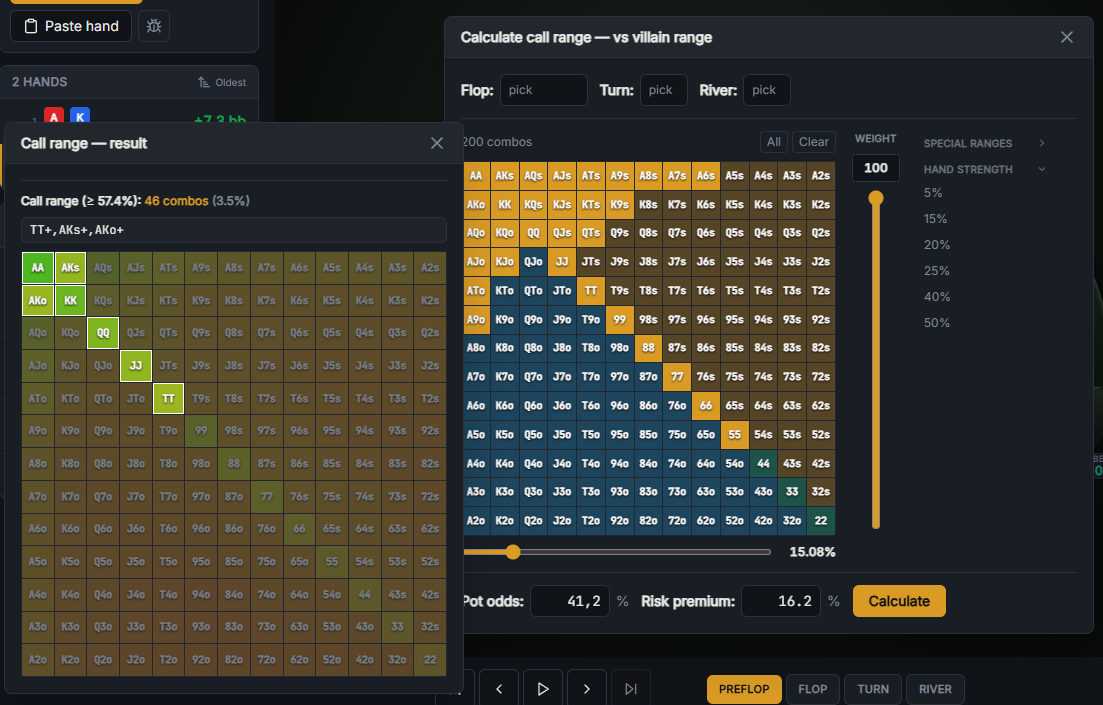This screenshot has height=705, width=1103.
Task: Toggle JTs in the villain range grid
Action: [x=591, y=262]
